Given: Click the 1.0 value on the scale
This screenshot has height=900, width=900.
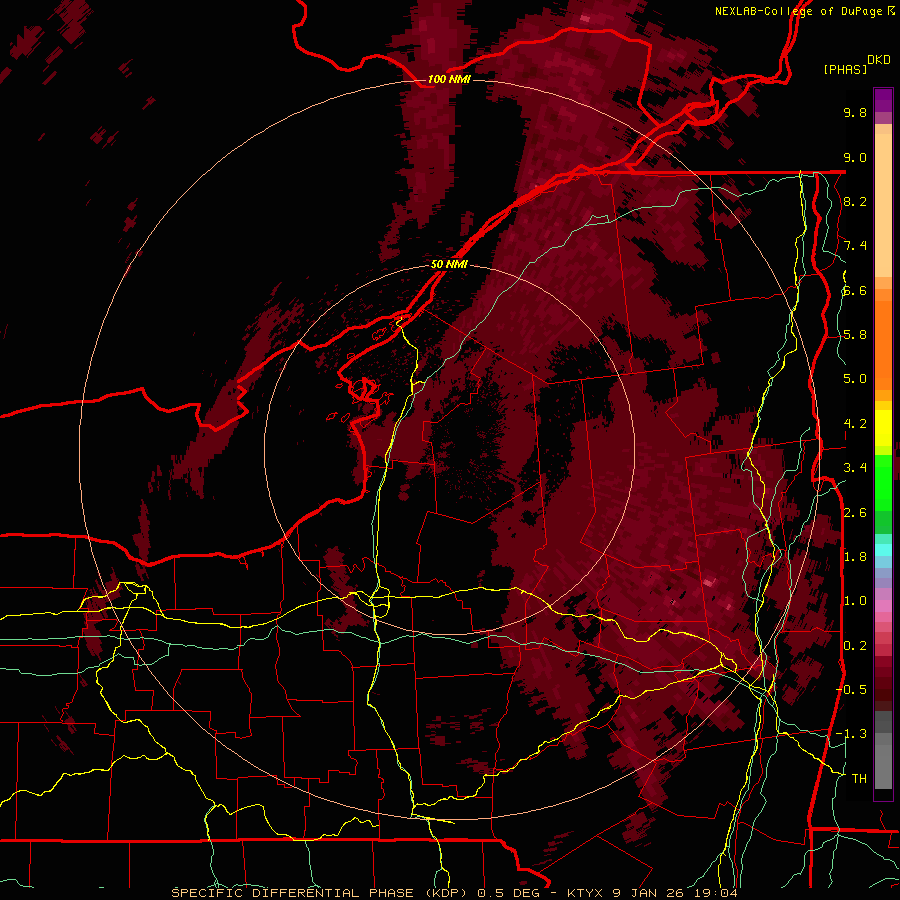Looking at the screenshot, I should (855, 601).
